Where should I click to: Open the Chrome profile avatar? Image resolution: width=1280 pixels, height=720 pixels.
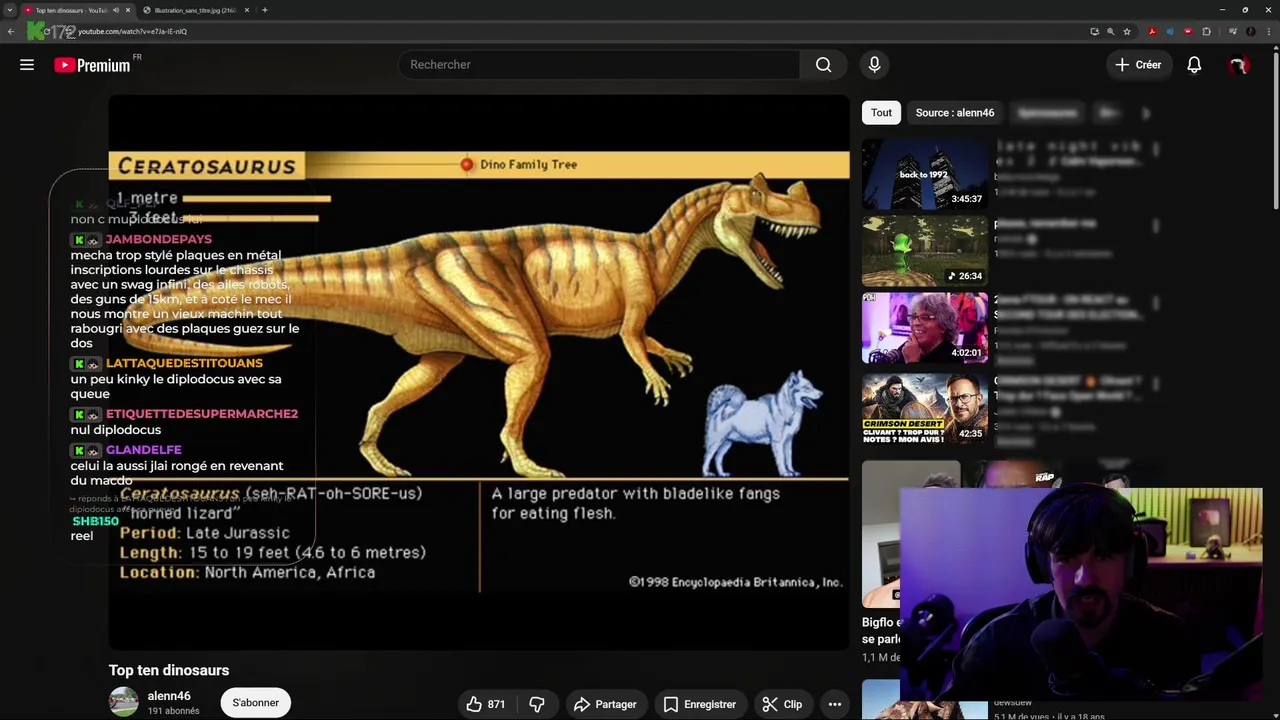click(x=1251, y=31)
